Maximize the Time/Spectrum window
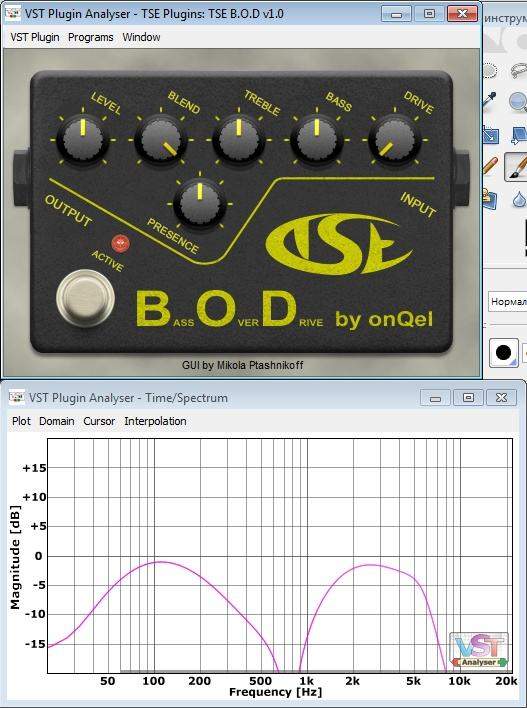Screen dimensions: 527x708 [468, 398]
